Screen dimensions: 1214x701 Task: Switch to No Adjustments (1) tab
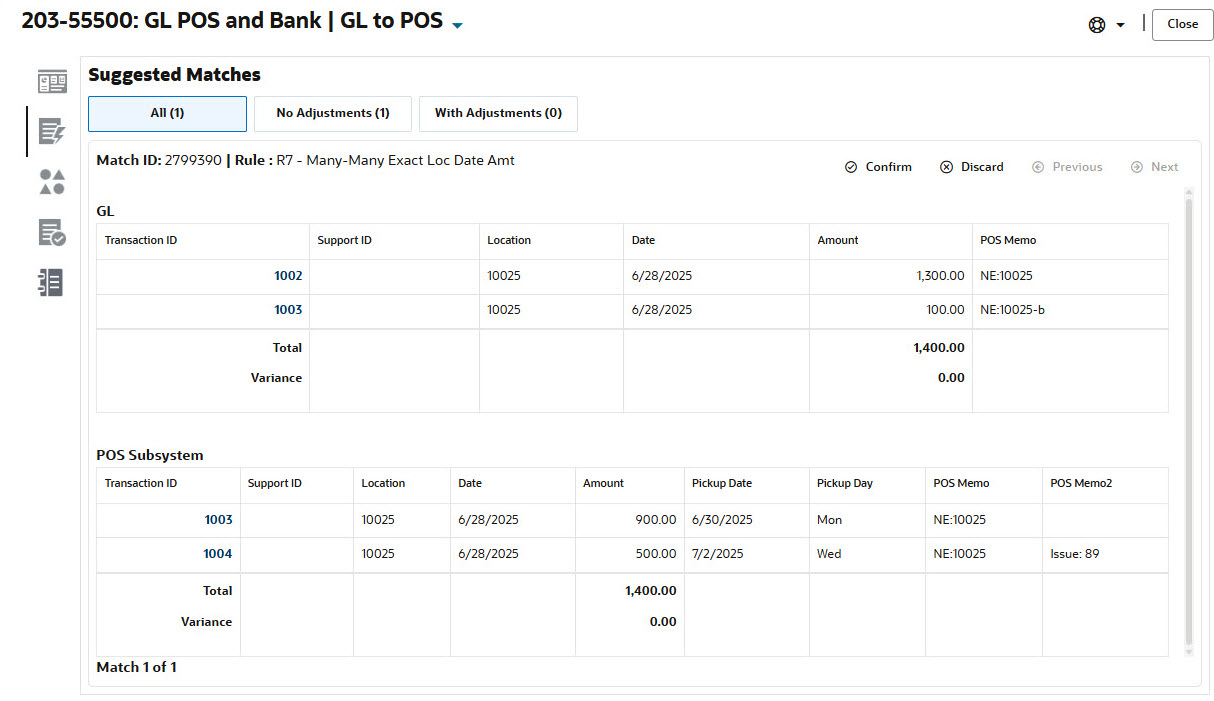click(x=333, y=113)
